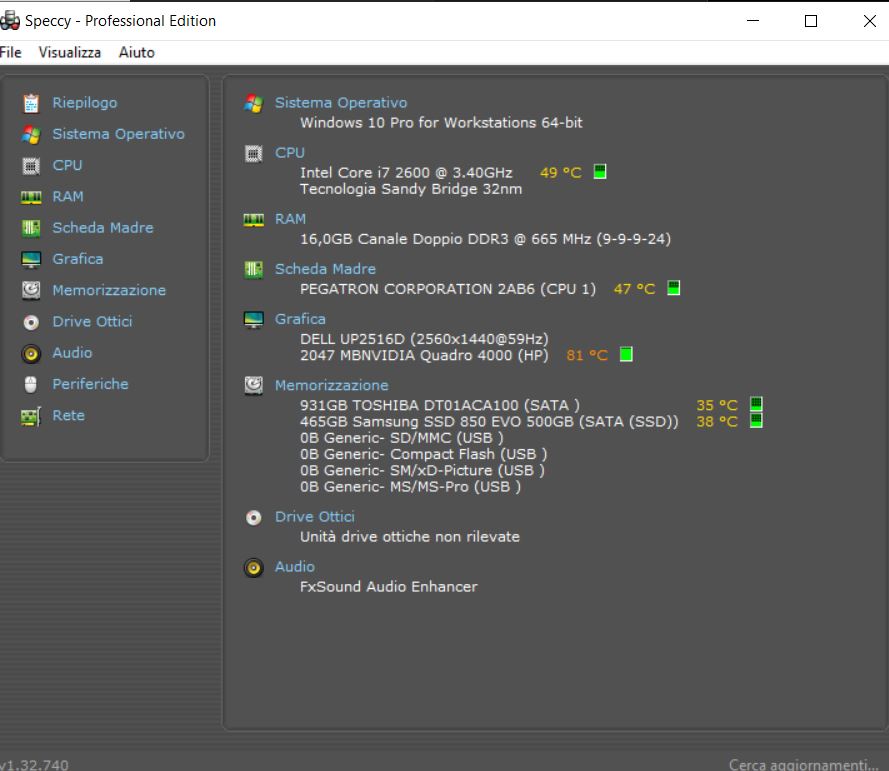Click the 931GB TOSHIBA DT01ACA100 drive line
The image size is (889, 771).
439,405
